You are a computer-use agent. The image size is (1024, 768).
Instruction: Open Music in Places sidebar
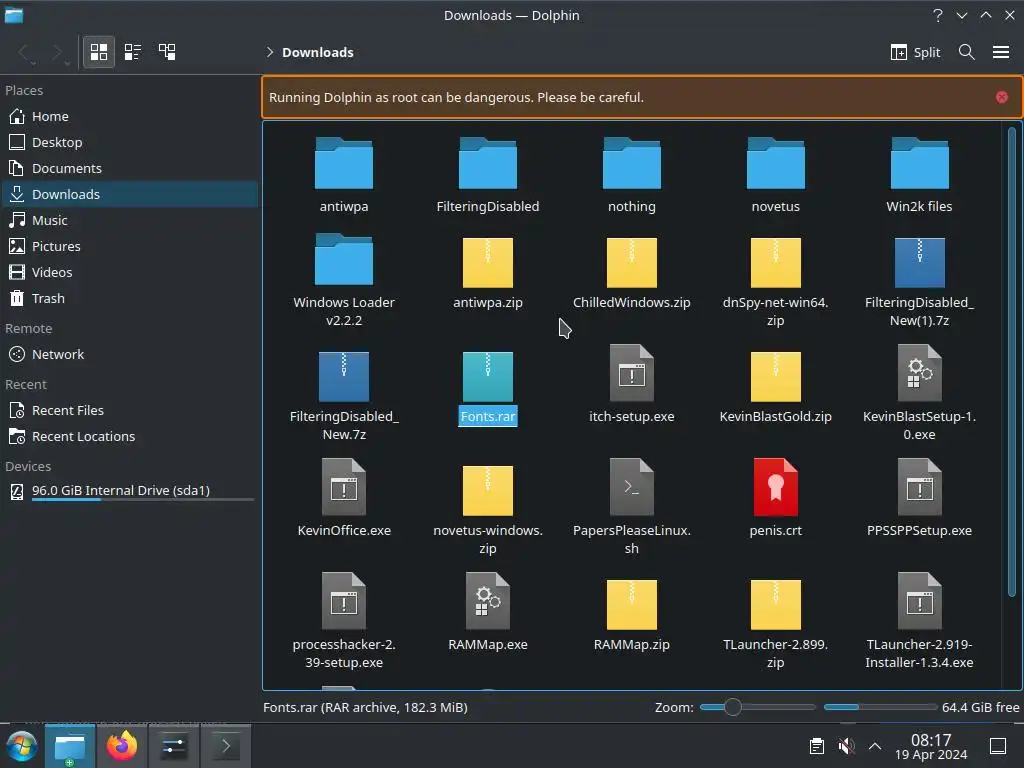coord(129,221)
